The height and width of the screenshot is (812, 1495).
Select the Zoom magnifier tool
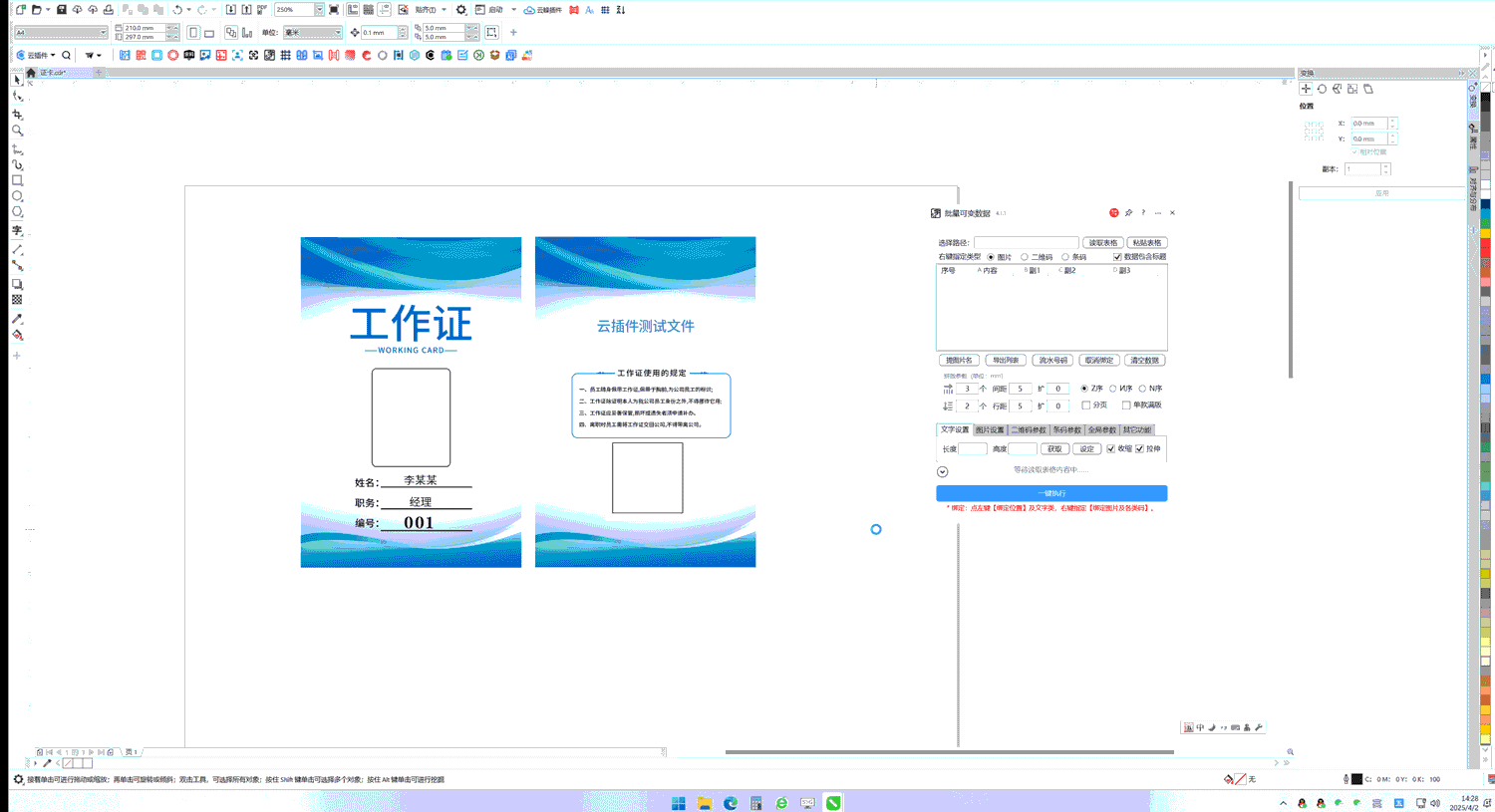click(17, 131)
